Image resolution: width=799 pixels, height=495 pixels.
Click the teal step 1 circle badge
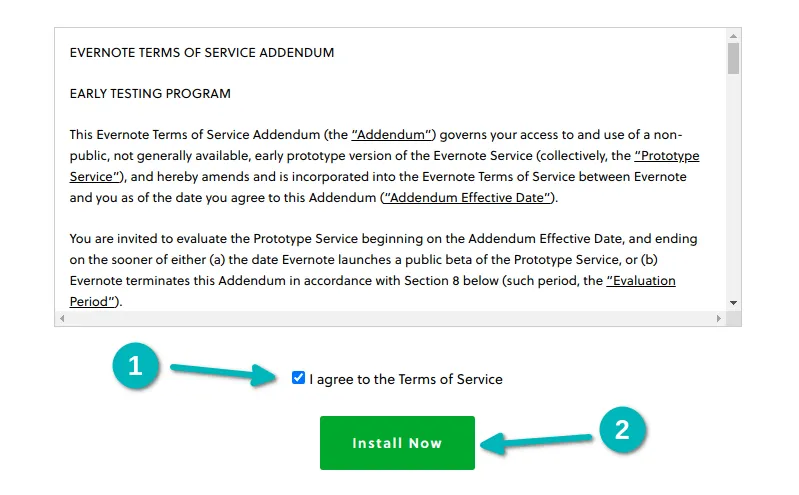pyautogui.click(x=136, y=366)
